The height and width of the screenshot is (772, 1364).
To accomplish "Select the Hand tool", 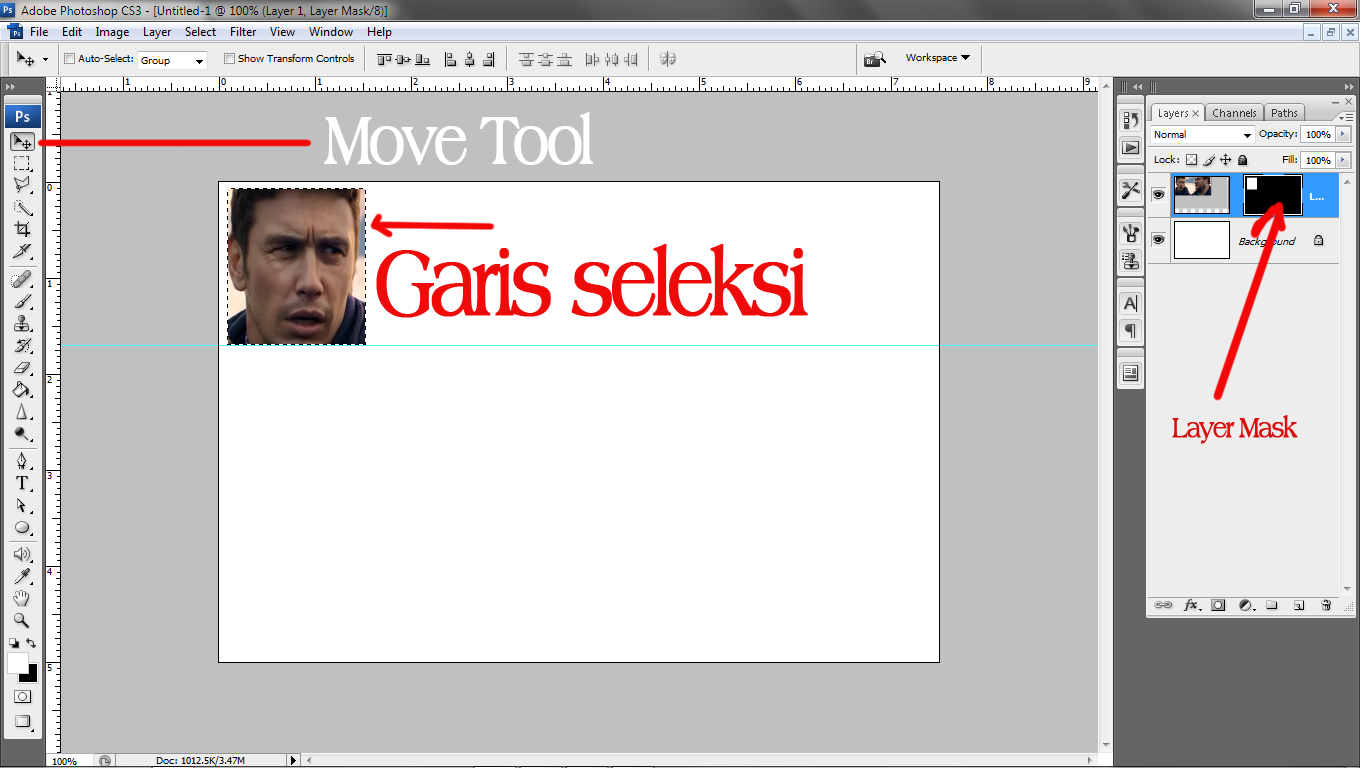I will [x=22, y=598].
